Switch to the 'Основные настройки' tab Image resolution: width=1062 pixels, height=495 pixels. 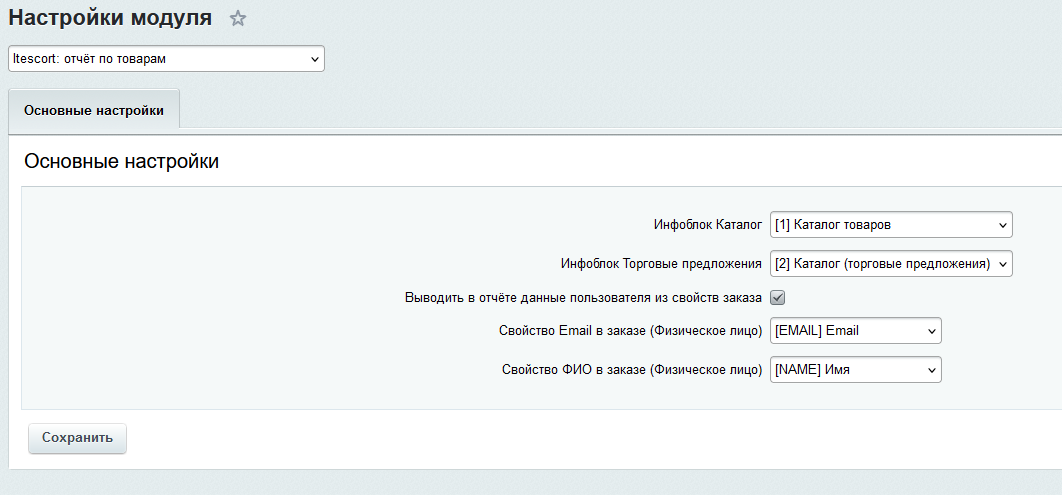pos(94,110)
